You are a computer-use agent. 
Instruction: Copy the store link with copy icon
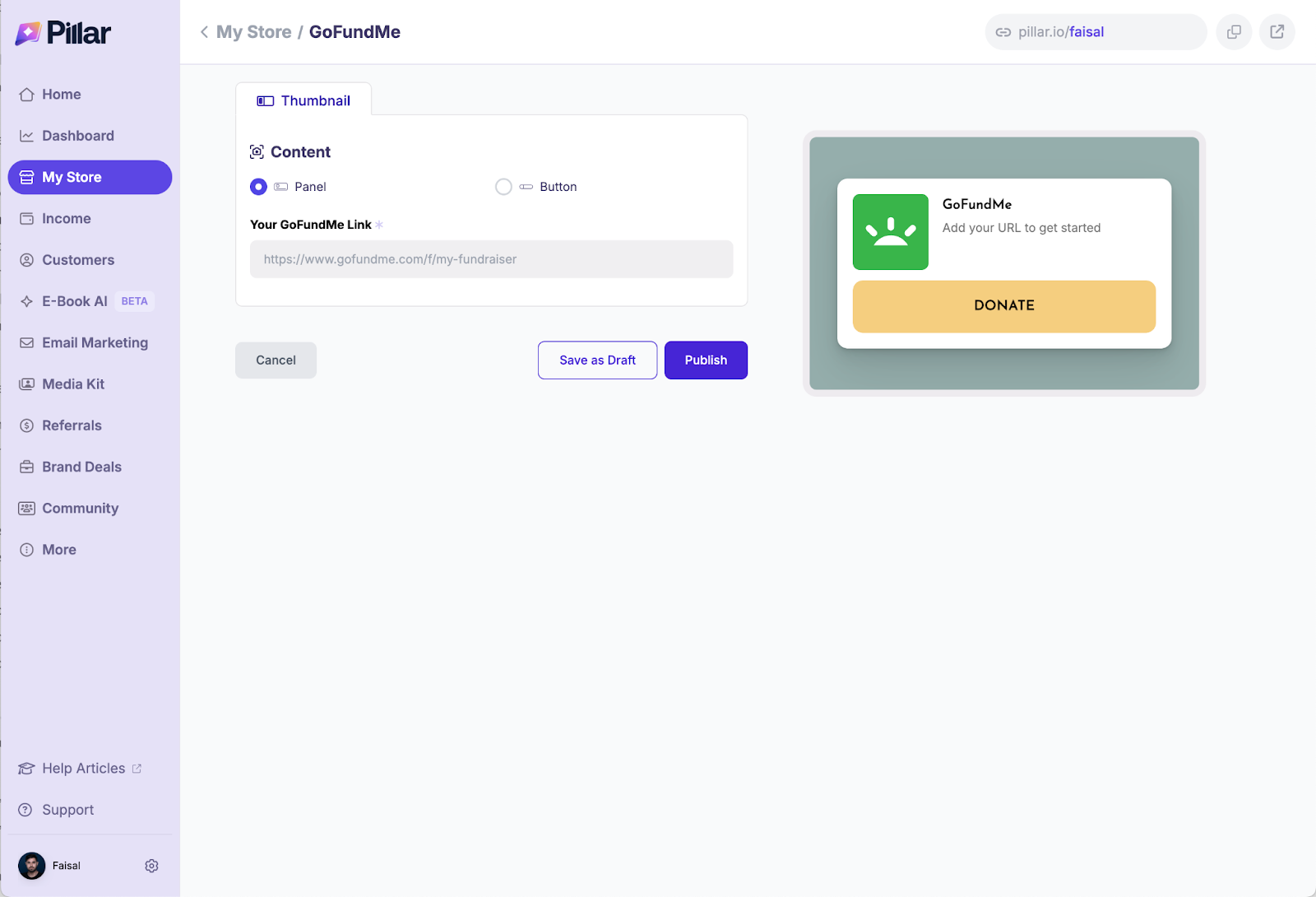tap(1234, 32)
